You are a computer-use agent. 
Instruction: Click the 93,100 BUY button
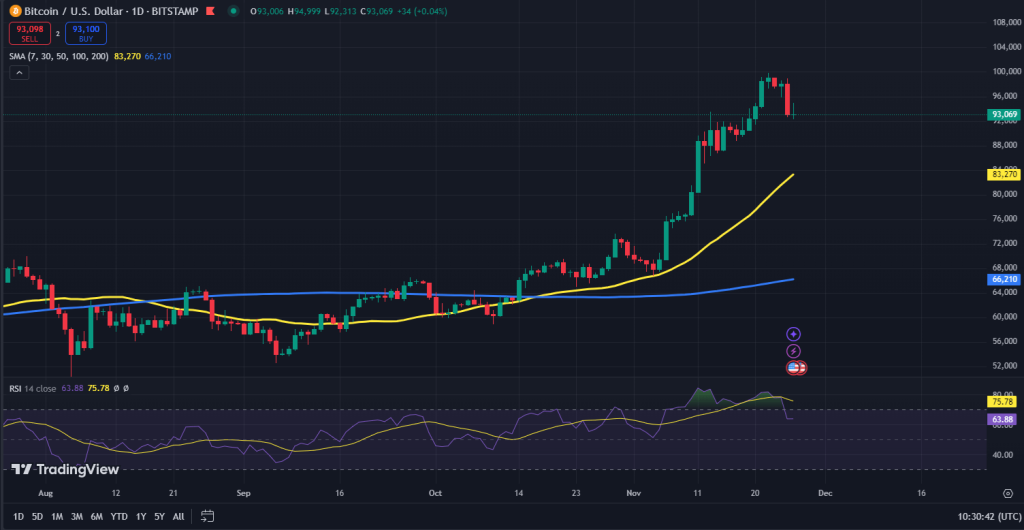point(86,33)
